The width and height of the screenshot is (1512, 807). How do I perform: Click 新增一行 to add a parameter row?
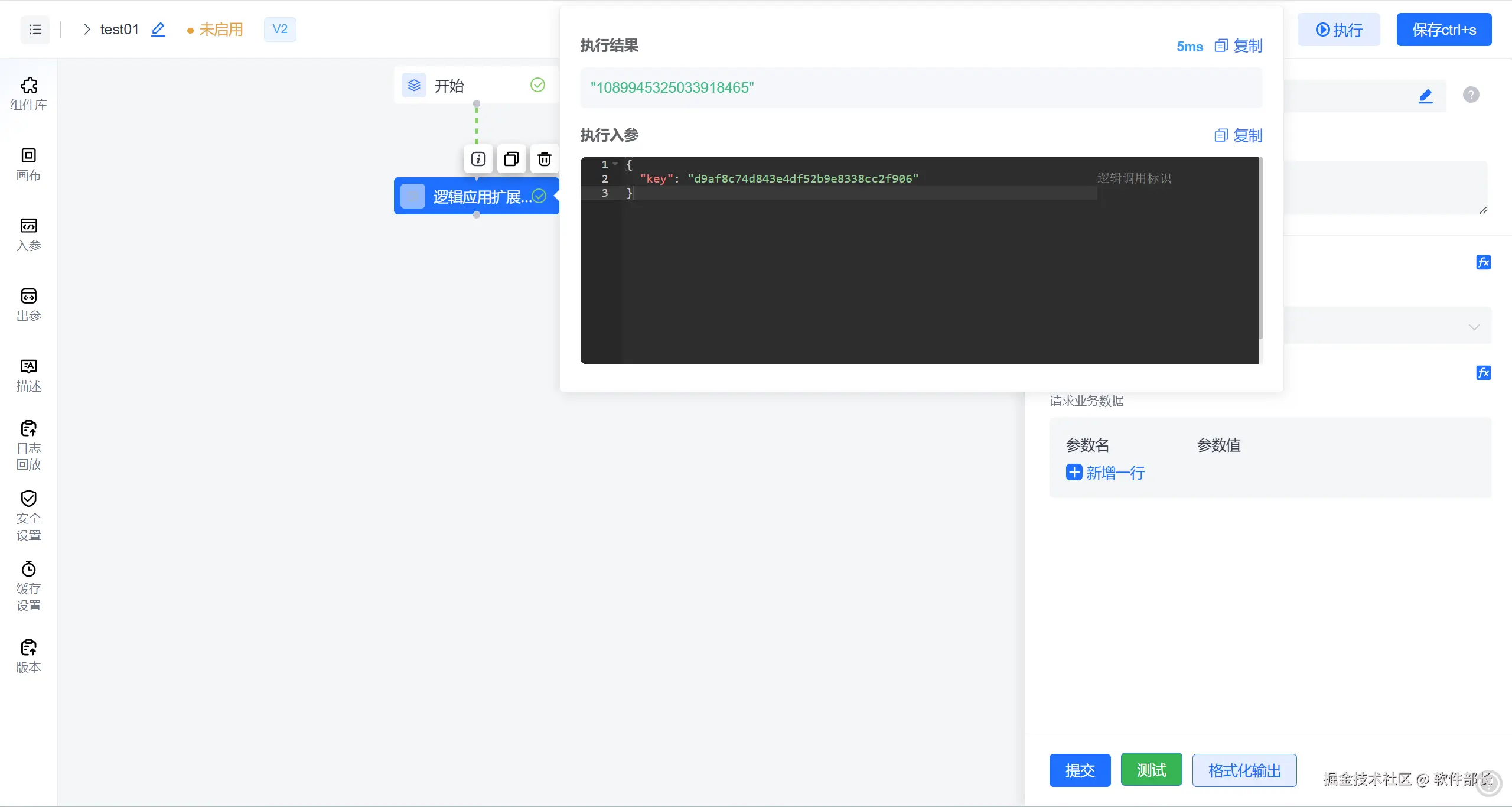click(x=1105, y=473)
